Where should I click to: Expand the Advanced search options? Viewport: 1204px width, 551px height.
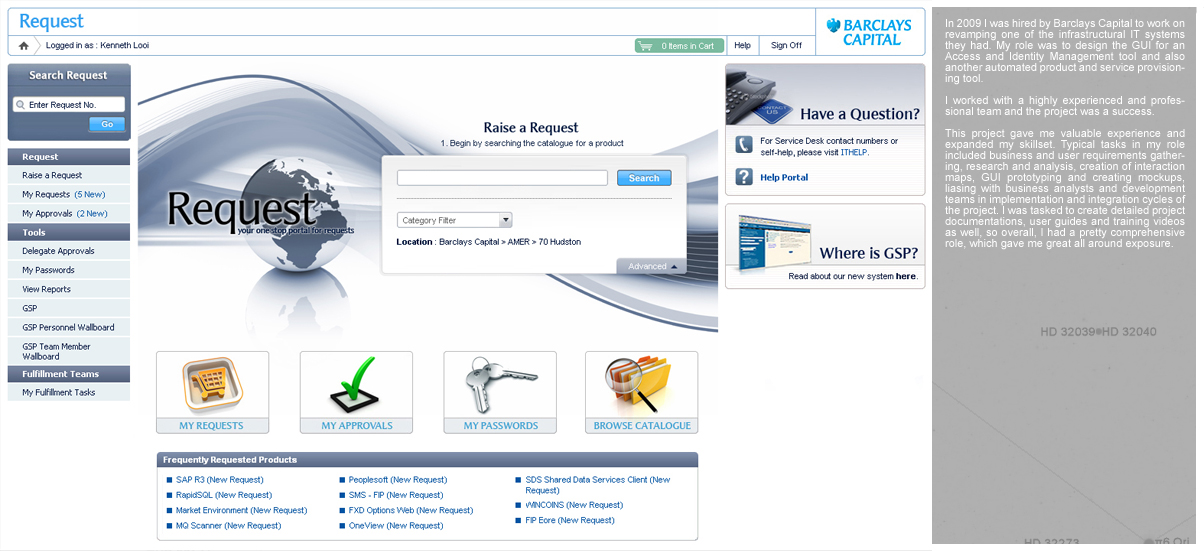[x=652, y=267]
